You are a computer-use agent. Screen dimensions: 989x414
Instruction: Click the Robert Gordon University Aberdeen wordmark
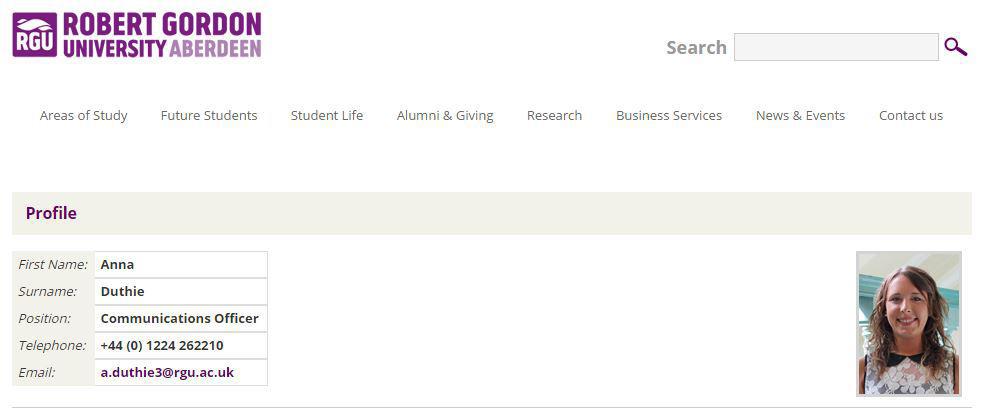click(x=162, y=35)
